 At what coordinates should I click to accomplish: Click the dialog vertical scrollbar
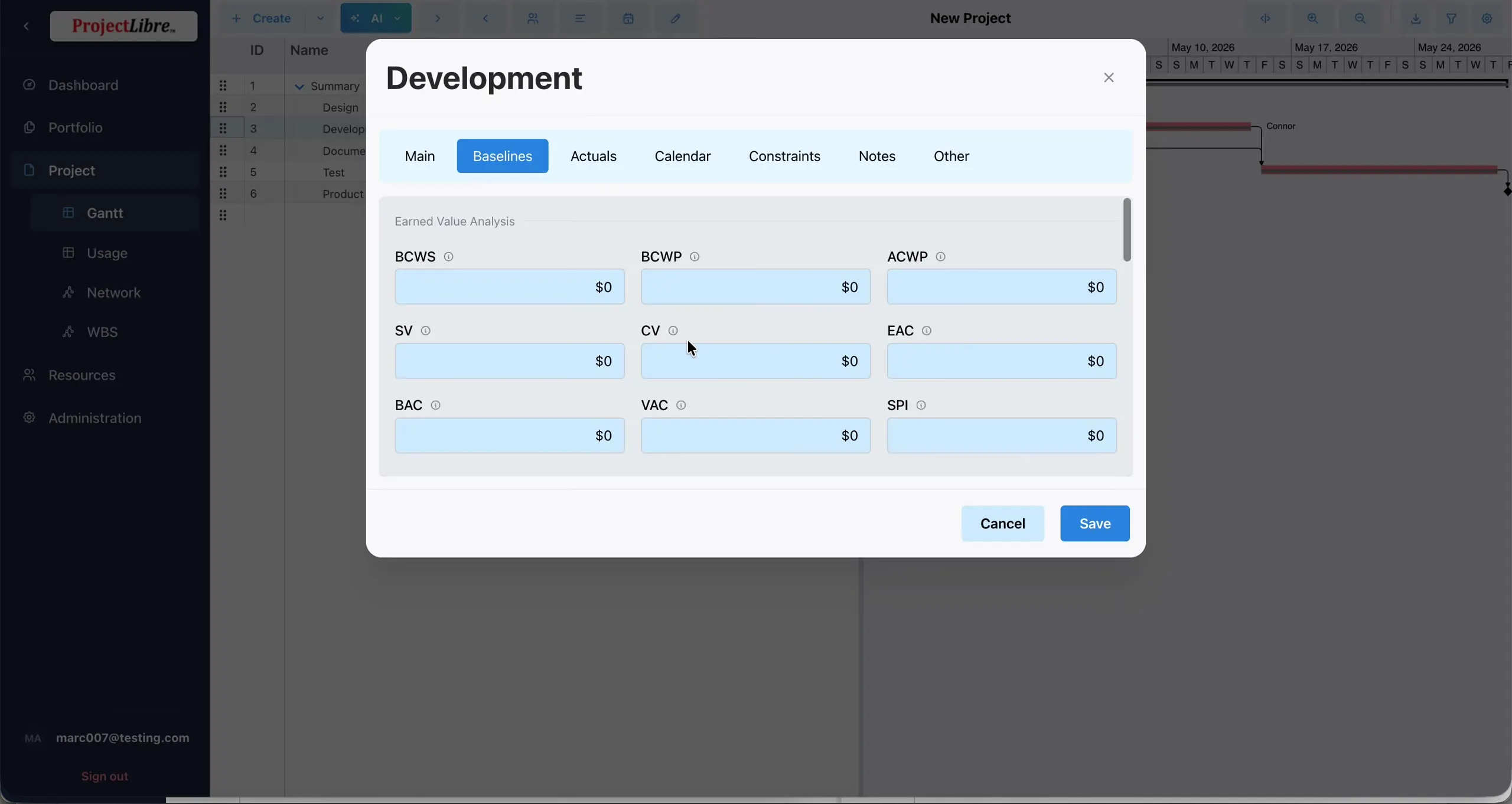click(x=1127, y=230)
